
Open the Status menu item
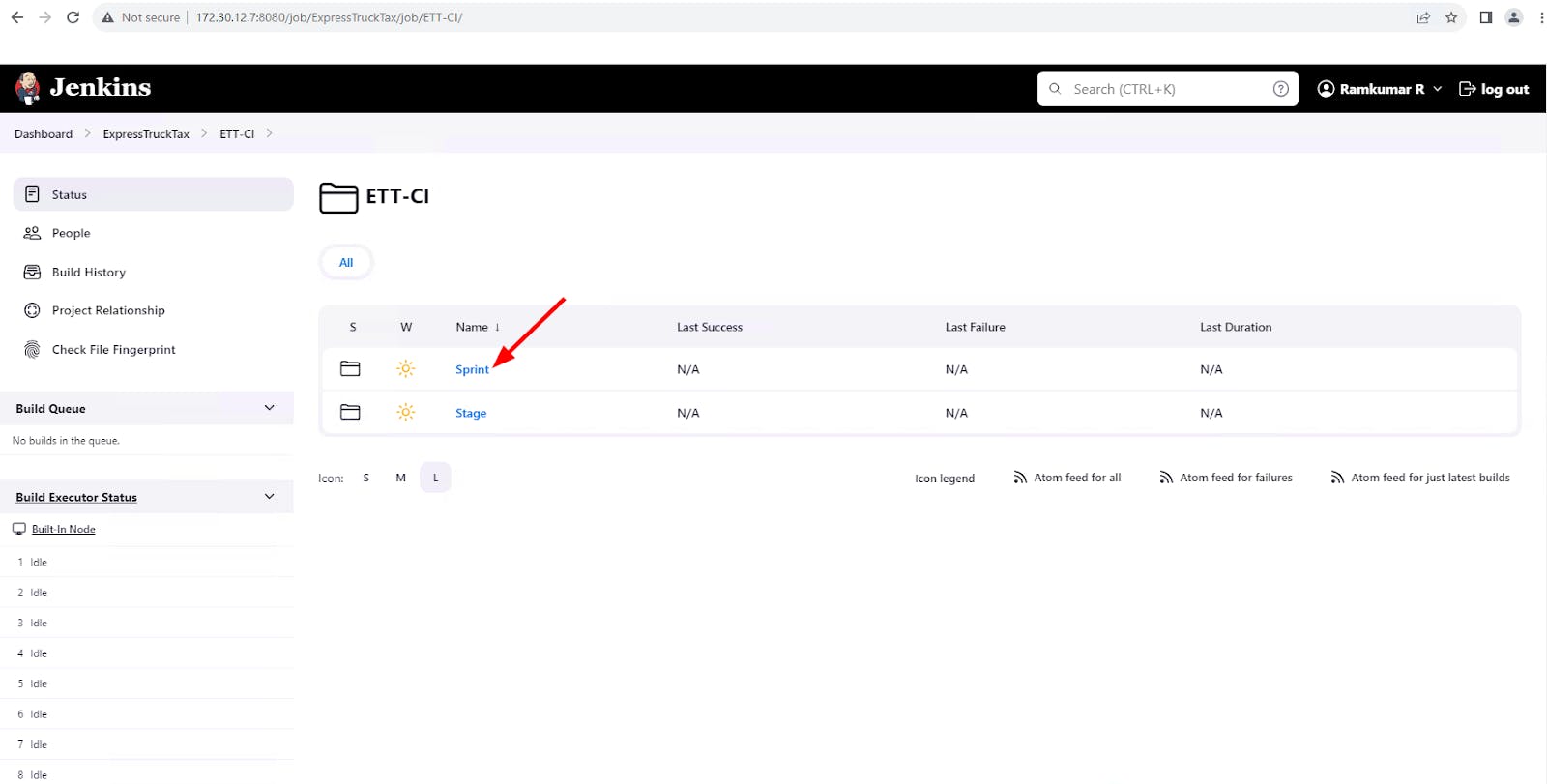(154, 194)
